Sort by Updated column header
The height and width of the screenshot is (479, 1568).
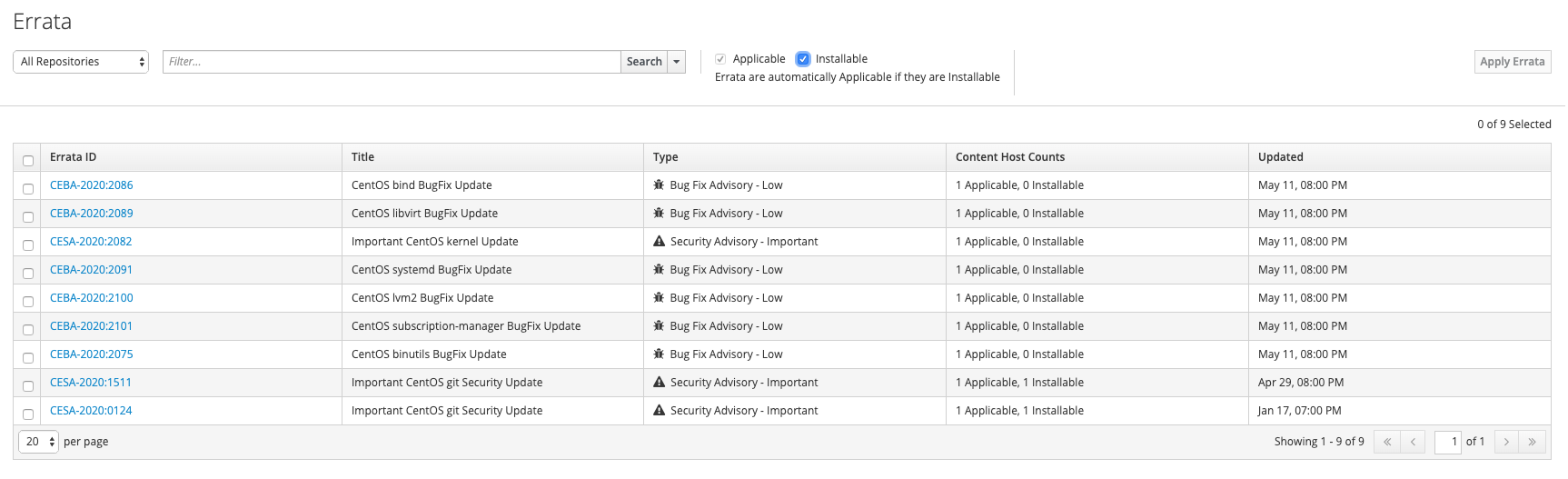(1280, 157)
